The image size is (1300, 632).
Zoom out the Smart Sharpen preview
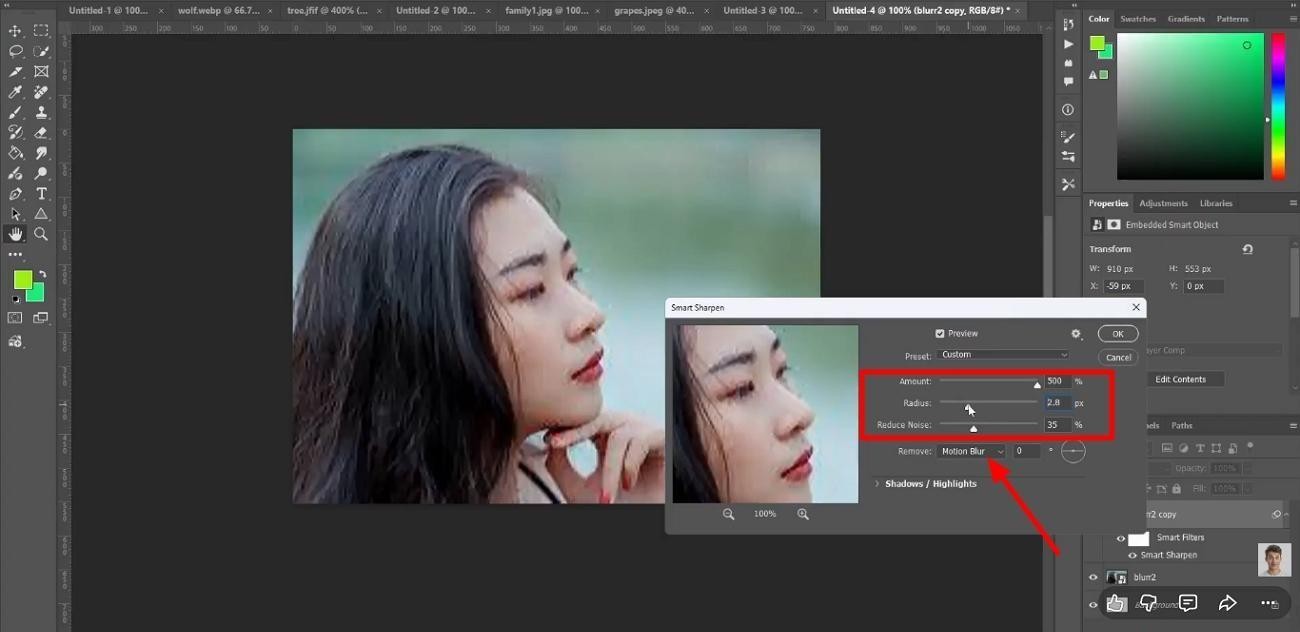pos(728,514)
